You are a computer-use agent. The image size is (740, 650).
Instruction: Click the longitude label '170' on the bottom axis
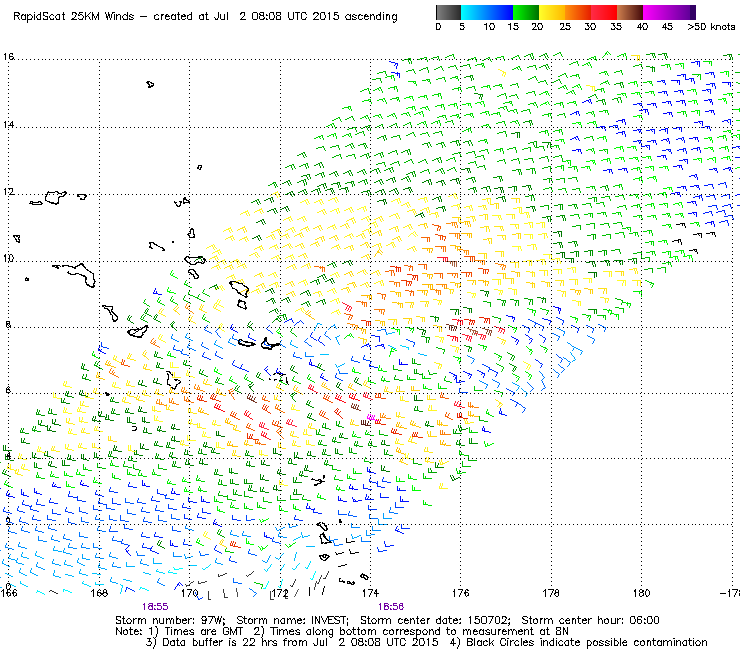[190, 593]
